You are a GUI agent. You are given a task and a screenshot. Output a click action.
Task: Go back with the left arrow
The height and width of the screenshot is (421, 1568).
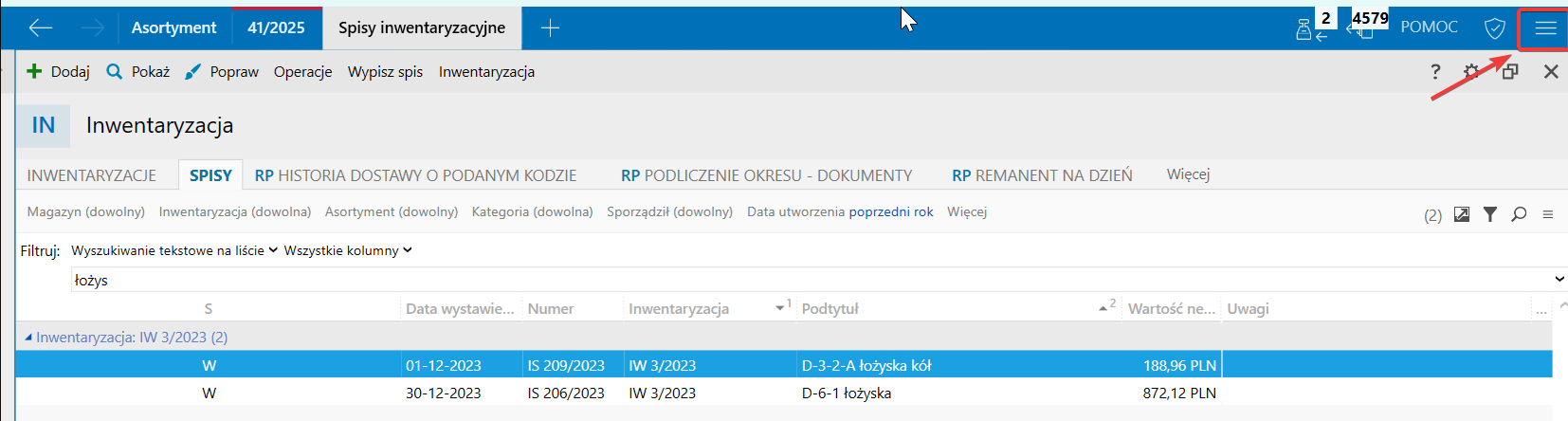click(x=40, y=28)
